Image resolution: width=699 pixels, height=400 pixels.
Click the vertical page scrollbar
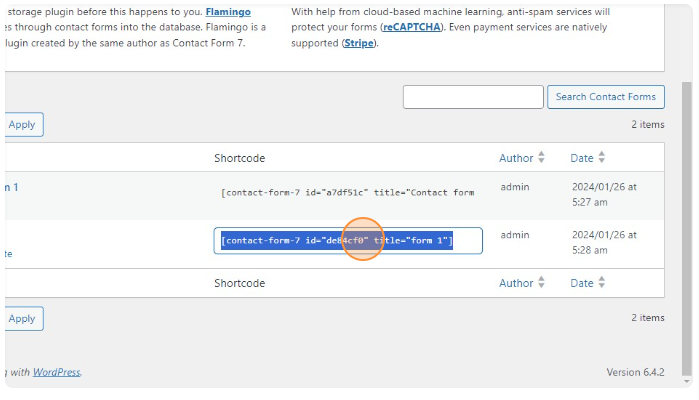686,230
